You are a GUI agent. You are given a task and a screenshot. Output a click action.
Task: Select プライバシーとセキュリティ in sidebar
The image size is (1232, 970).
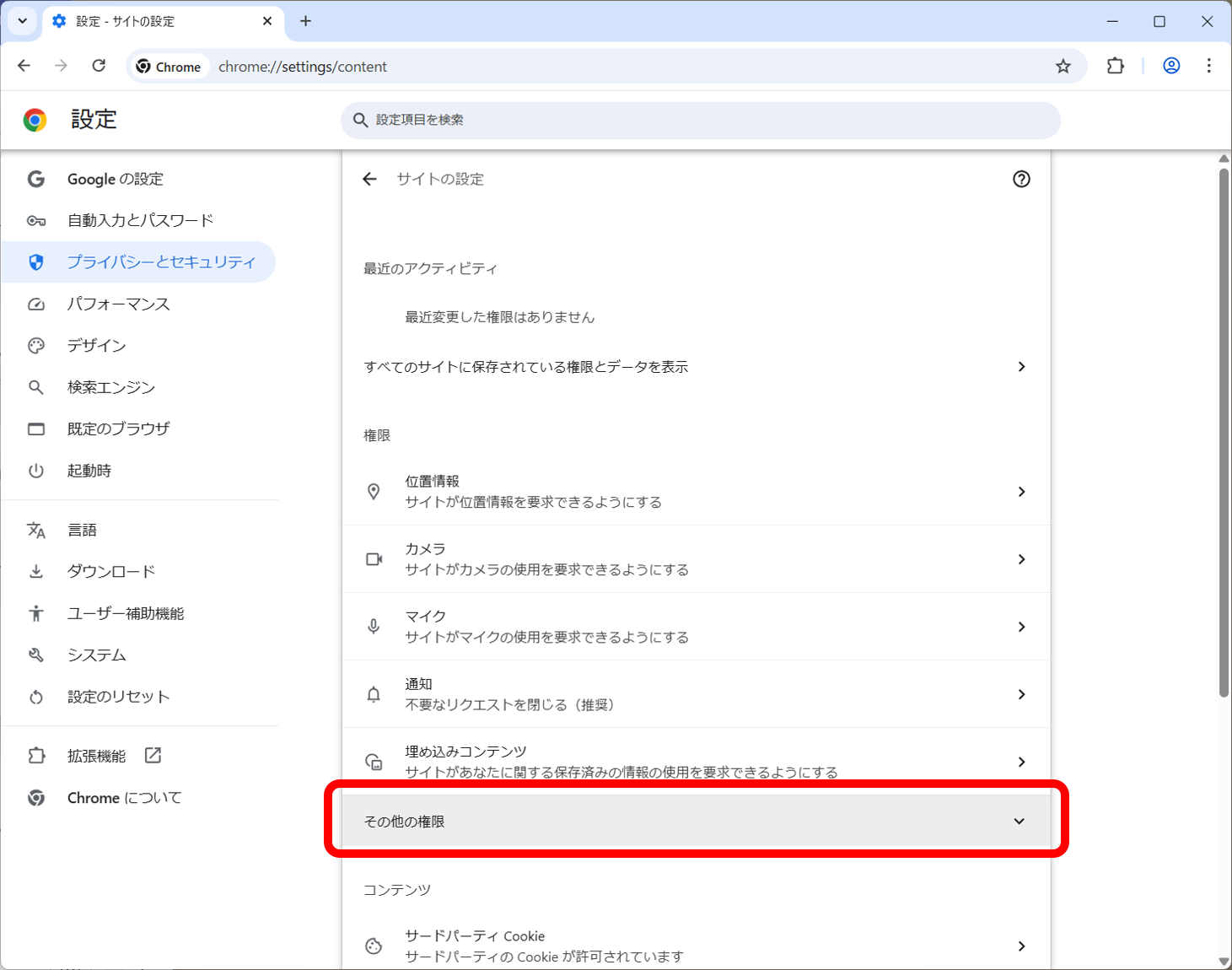click(x=139, y=262)
